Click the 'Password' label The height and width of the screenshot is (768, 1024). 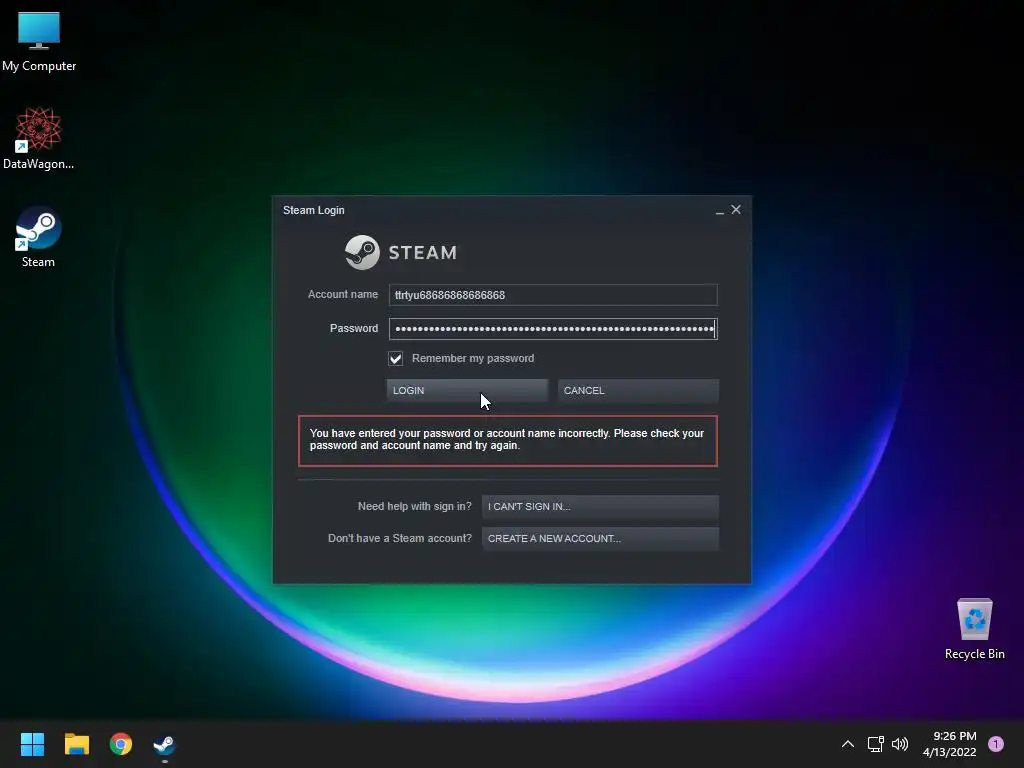(x=354, y=328)
